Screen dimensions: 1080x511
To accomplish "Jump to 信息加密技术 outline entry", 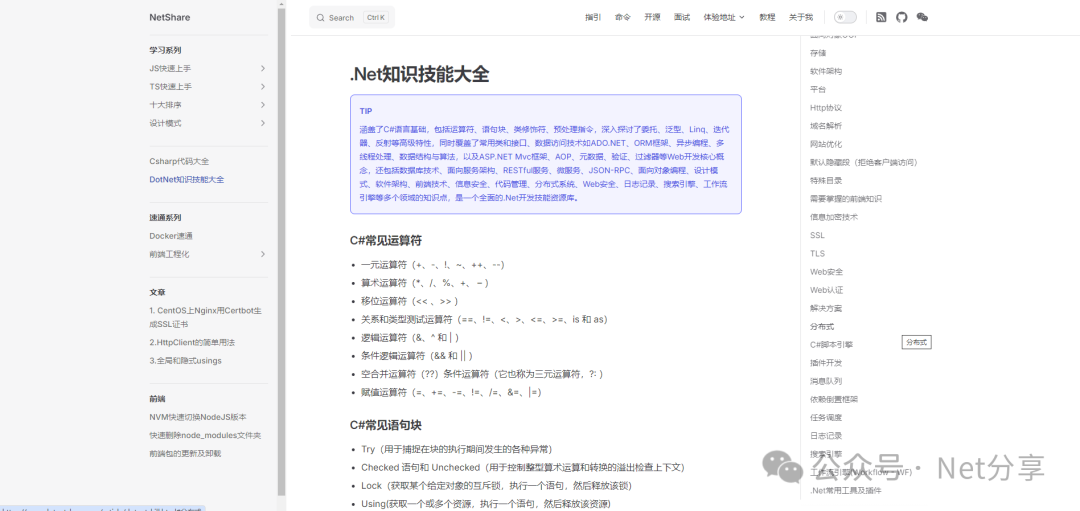I will [x=833, y=217].
